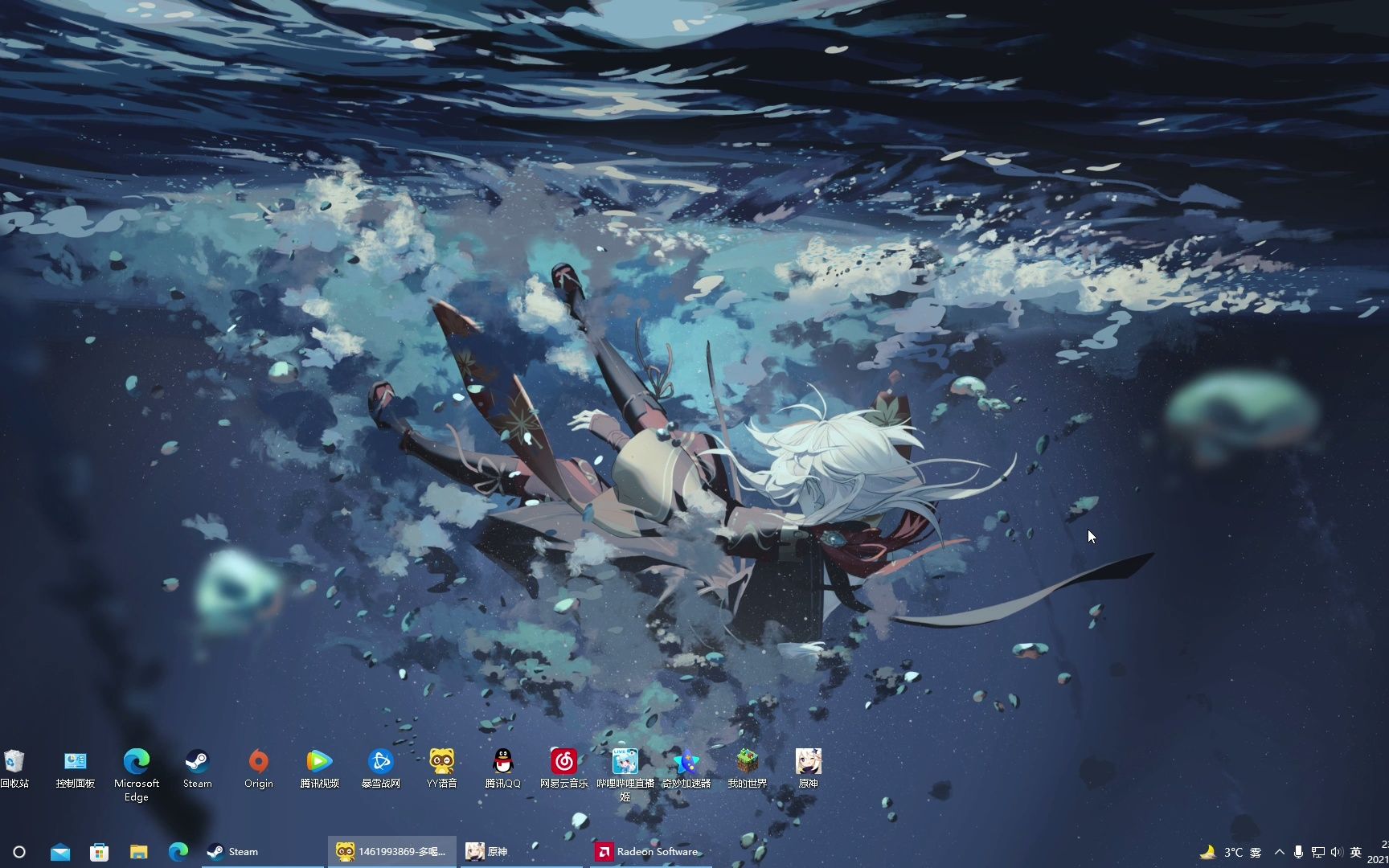
Task: Open the taskbar clock and date
Action: click(1378, 852)
